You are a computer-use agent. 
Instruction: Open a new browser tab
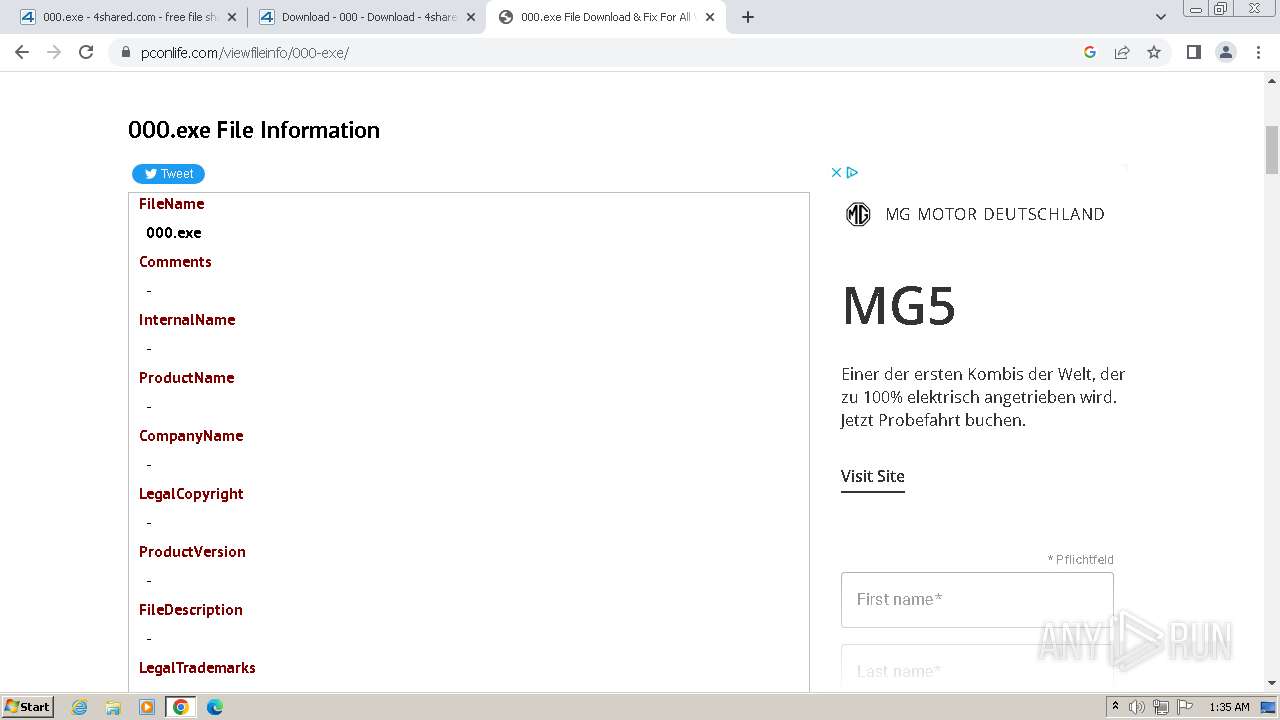pyautogui.click(x=747, y=17)
